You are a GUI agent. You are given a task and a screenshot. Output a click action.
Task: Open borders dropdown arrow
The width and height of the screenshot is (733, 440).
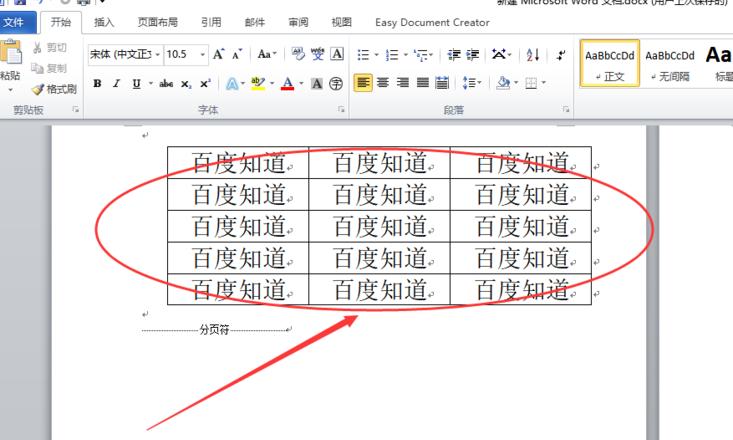pos(544,83)
